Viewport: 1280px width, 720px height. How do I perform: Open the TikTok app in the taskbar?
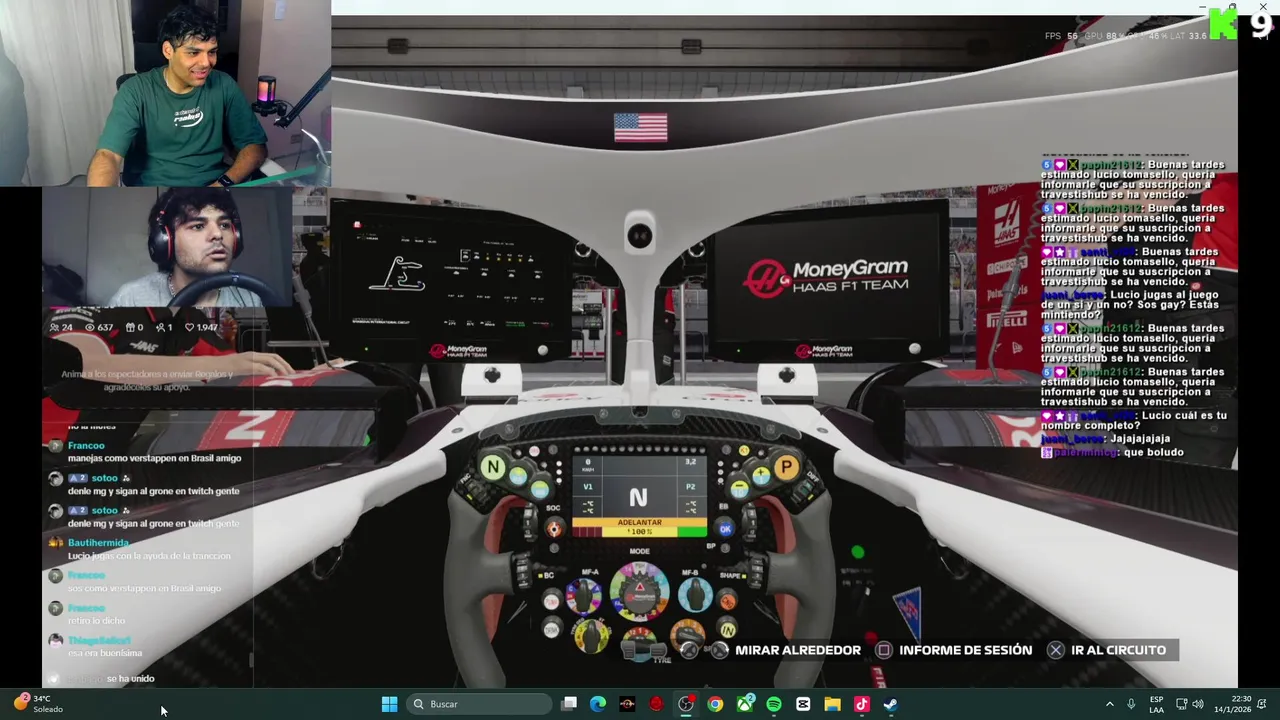(861, 704)
